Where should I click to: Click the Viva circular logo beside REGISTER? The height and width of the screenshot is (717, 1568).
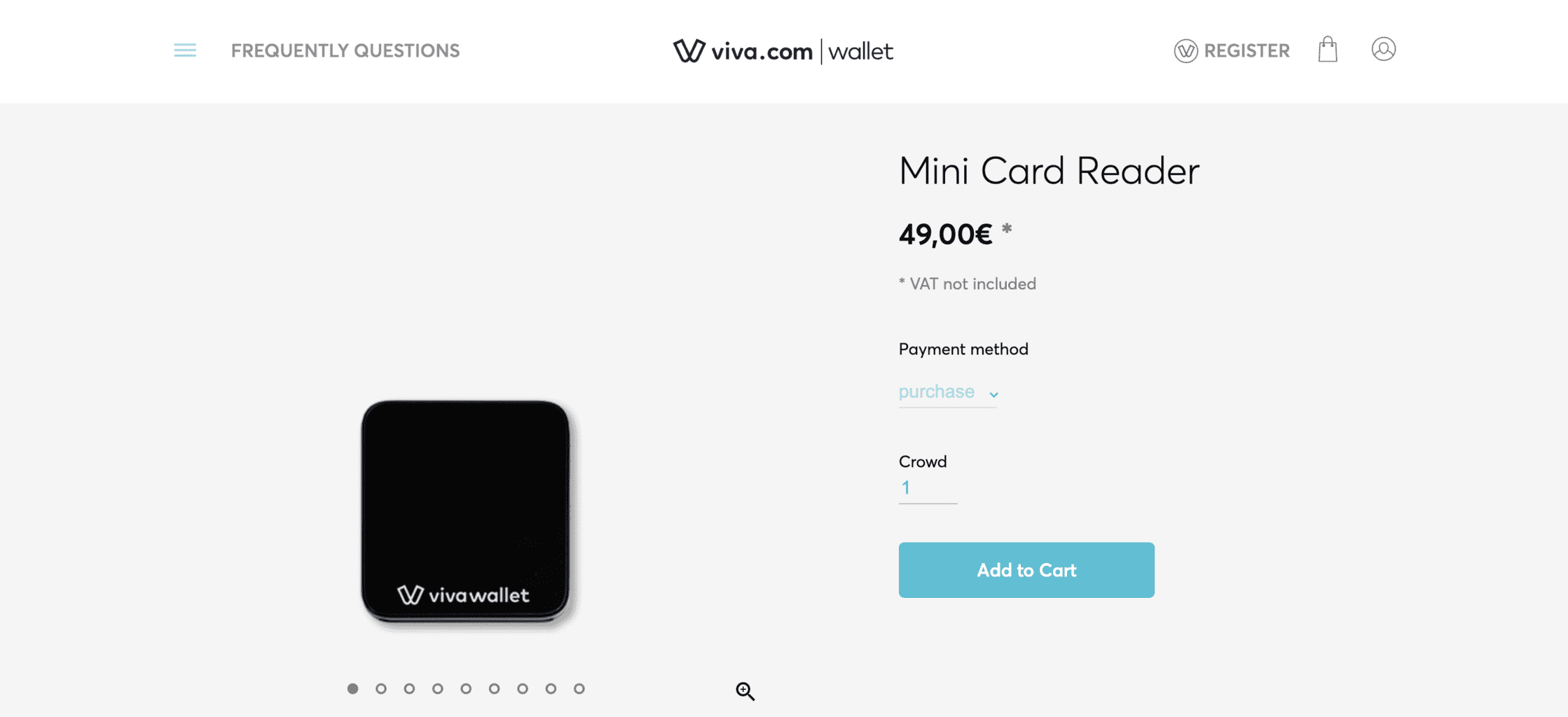1184,50
